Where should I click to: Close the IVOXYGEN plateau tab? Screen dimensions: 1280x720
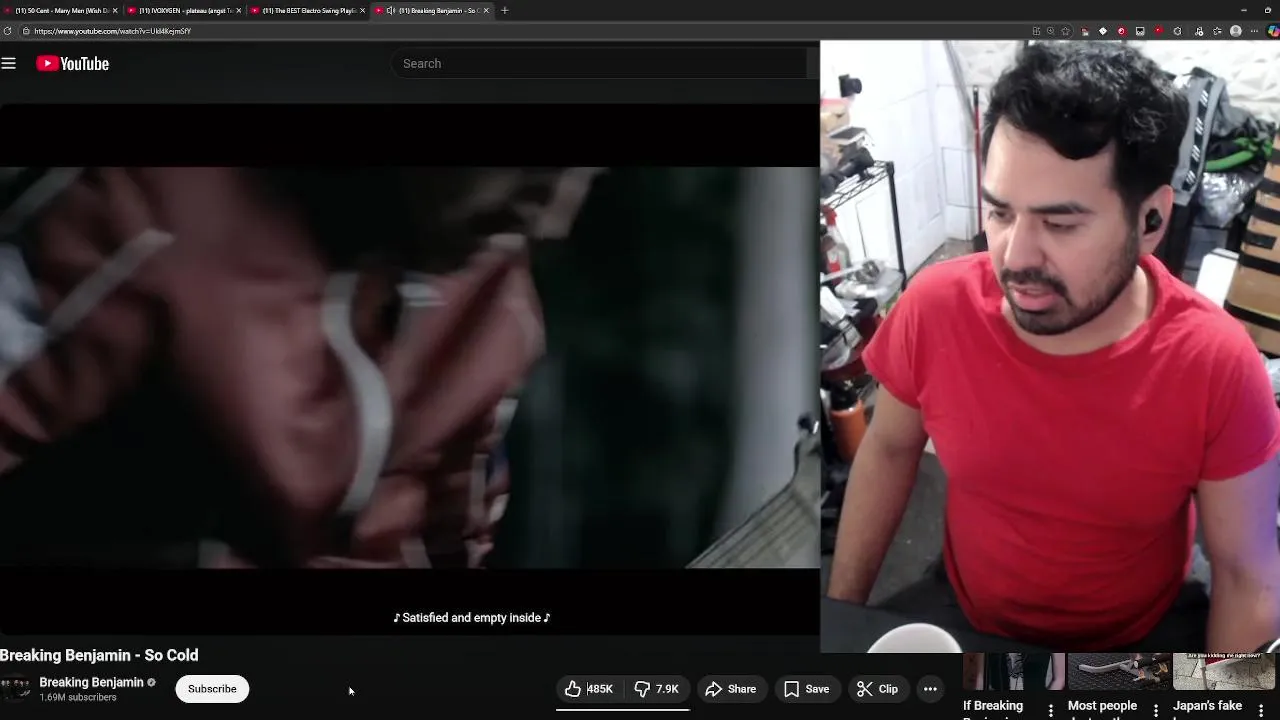coord(238,10)
